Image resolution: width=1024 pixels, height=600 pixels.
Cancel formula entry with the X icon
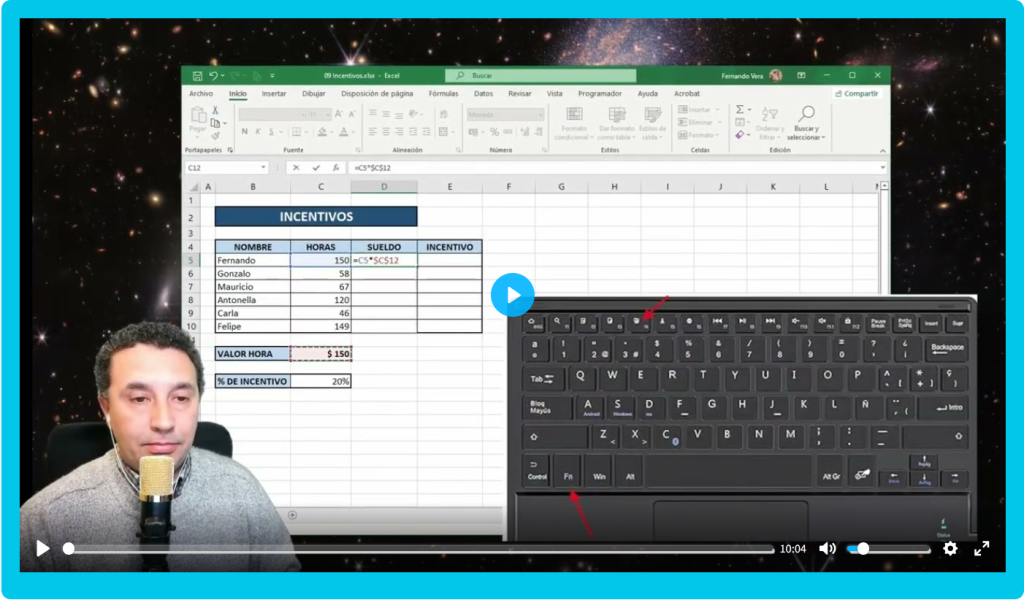(x=296, y=168)
